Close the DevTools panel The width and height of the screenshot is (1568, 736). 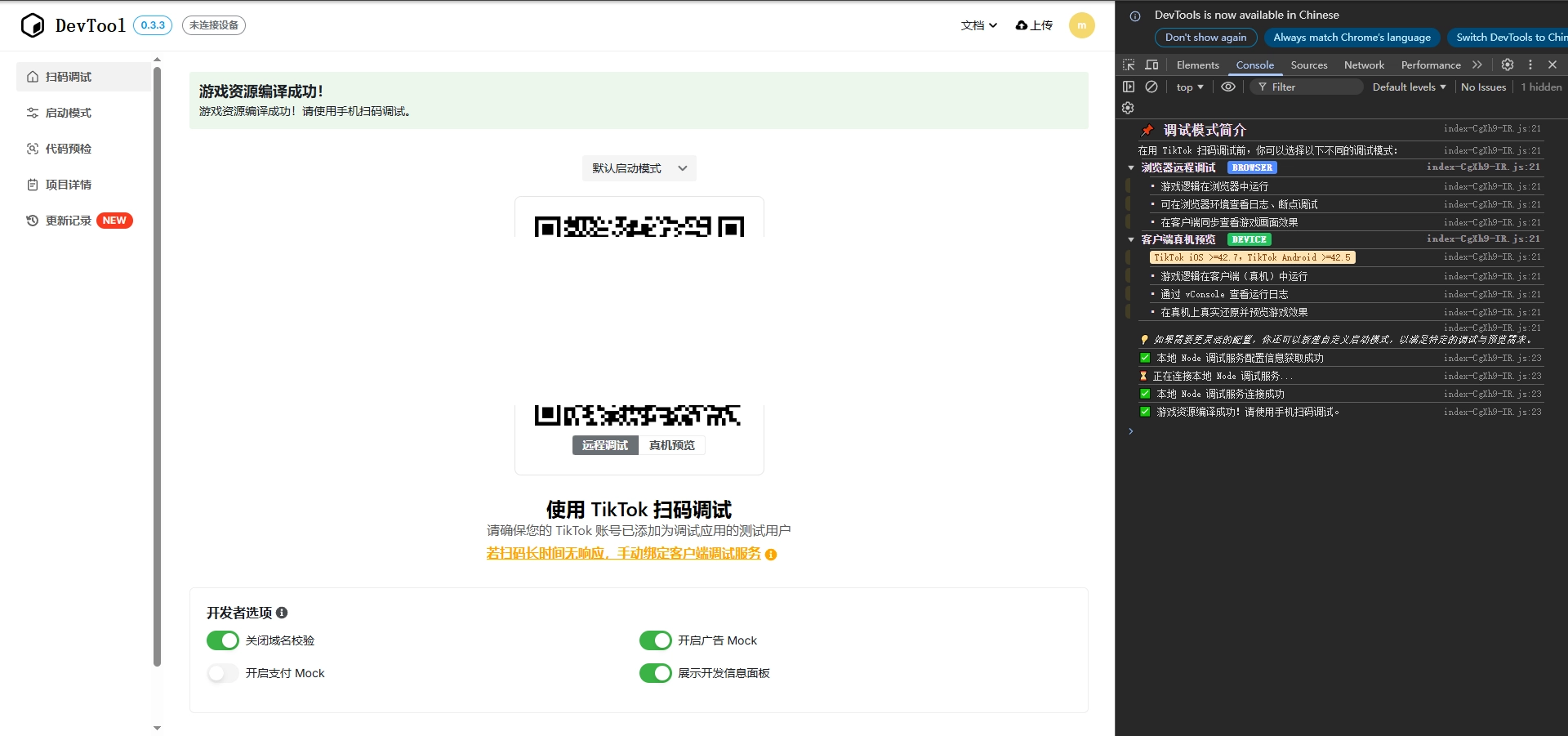click(1552, 65)
